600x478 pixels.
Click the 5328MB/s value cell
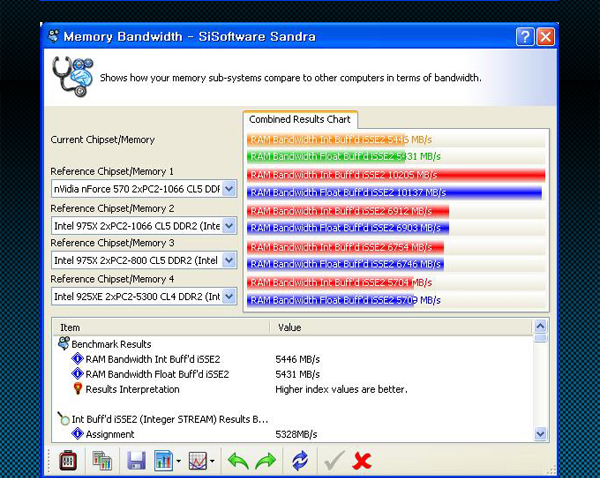[296, 435]
